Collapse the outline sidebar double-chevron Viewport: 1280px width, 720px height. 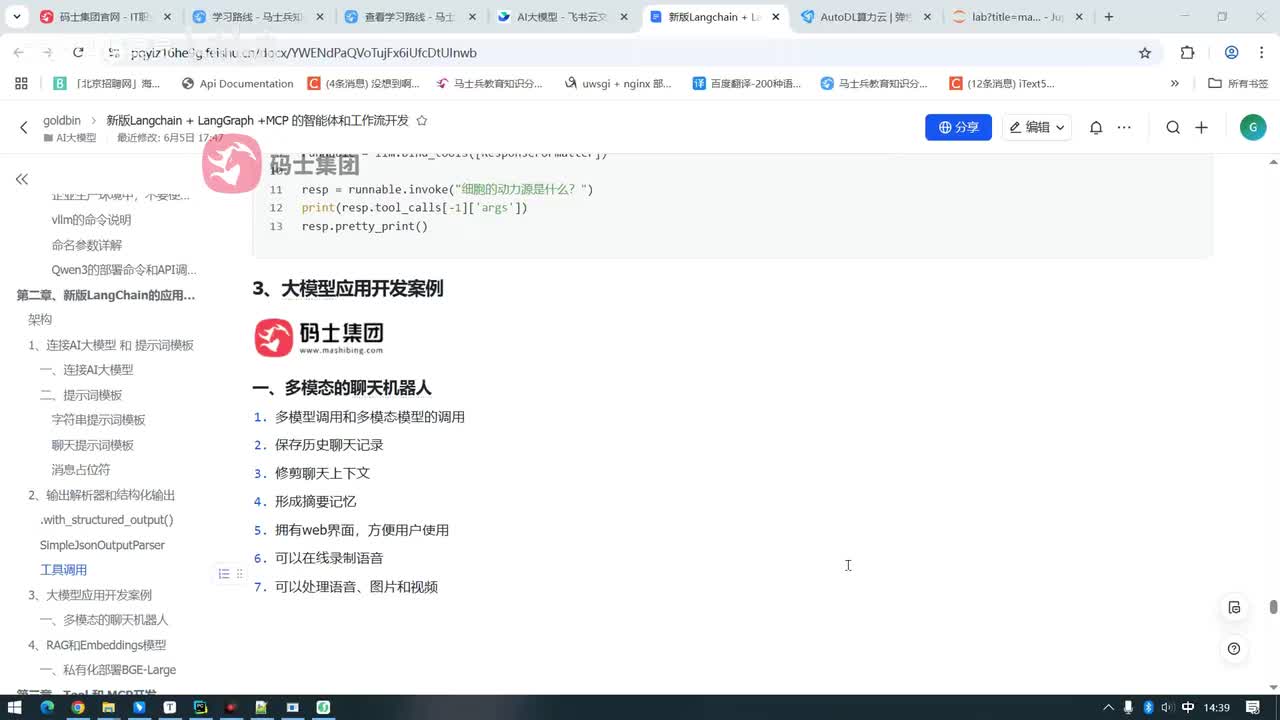22,179
